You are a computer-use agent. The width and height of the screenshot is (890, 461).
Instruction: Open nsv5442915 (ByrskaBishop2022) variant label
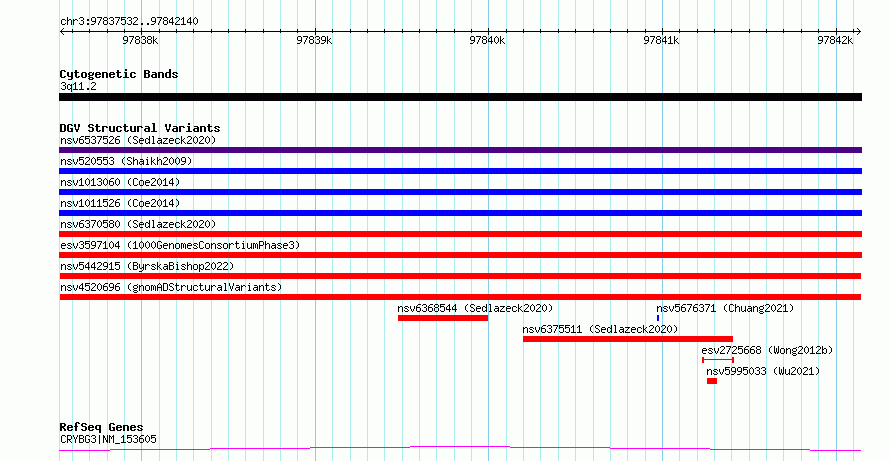click(147, 266)
